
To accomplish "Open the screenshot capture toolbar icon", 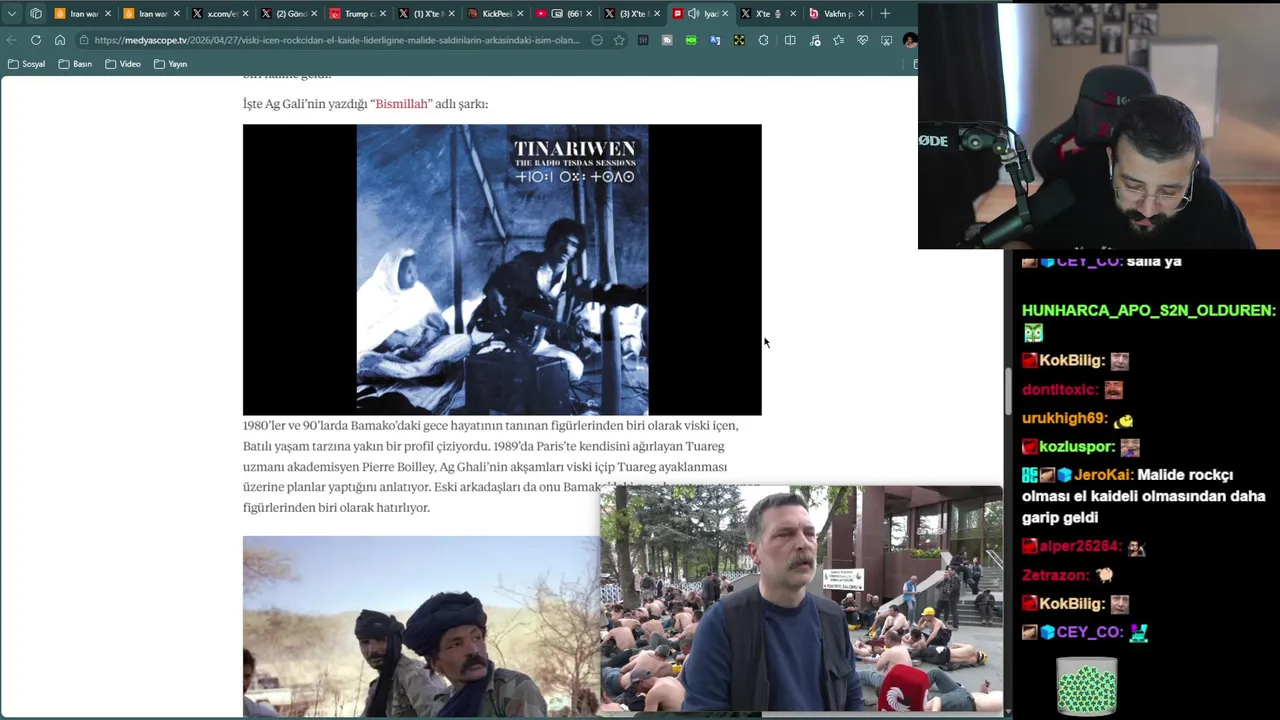I will [x=886, y=40].
